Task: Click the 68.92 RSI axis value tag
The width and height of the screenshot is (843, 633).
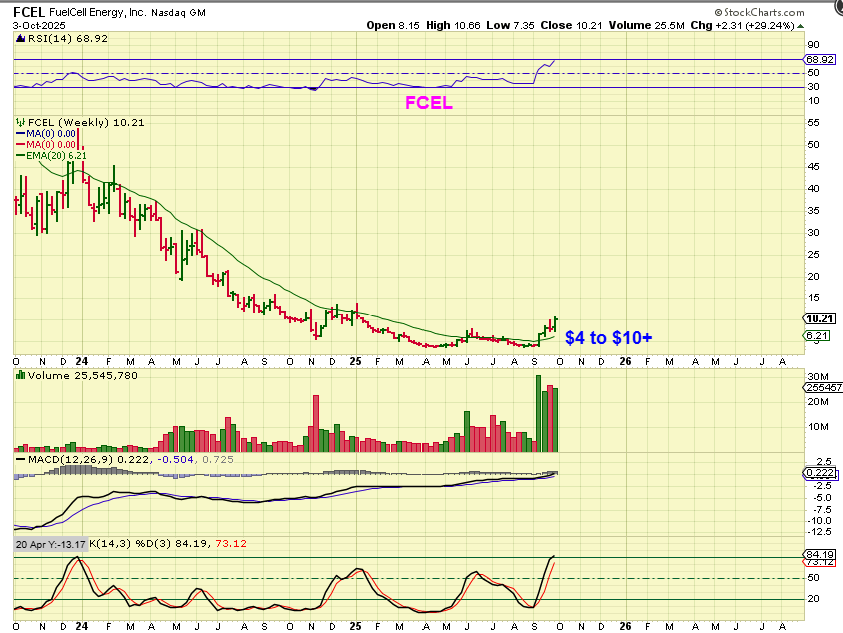Action: pyautogui.click(x=820, y=59)
